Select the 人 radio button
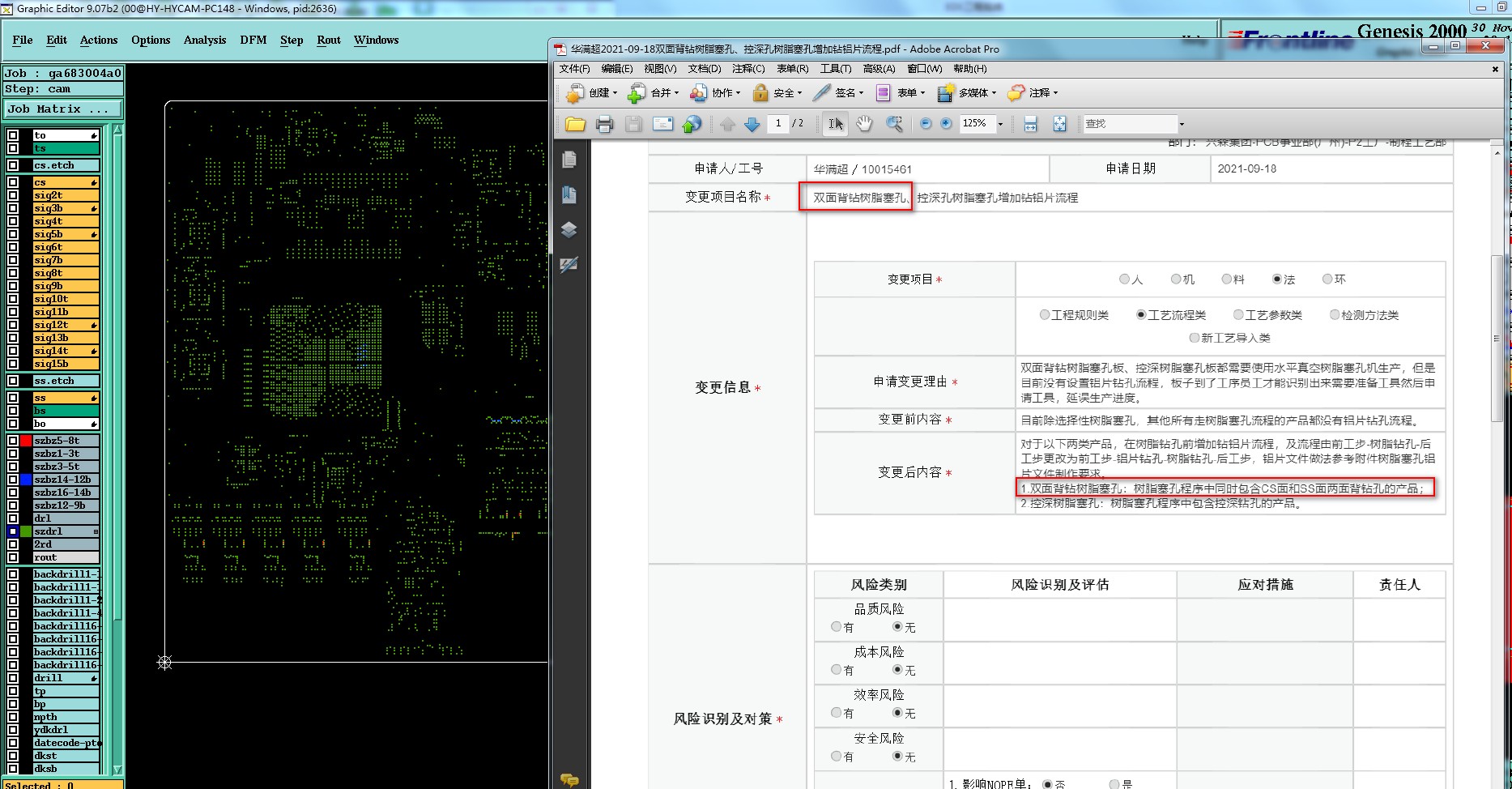This screenshot has width=1512, height=789. [x=1124, y=279]
